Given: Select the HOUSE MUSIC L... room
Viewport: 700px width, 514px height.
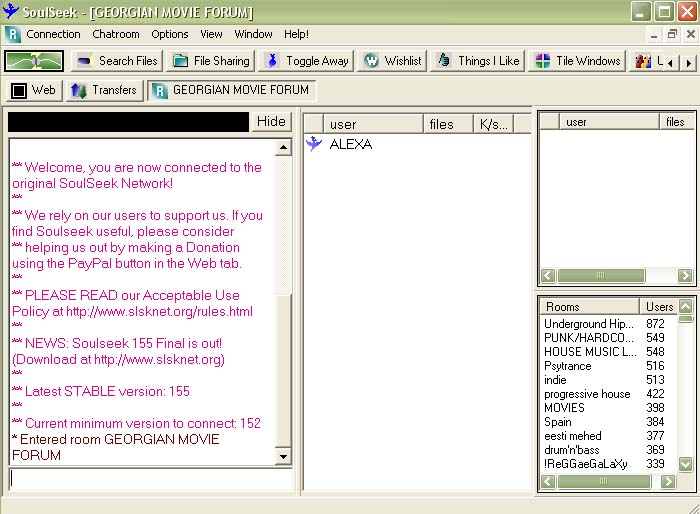Looking at the screenshot, I should (590, 352).
